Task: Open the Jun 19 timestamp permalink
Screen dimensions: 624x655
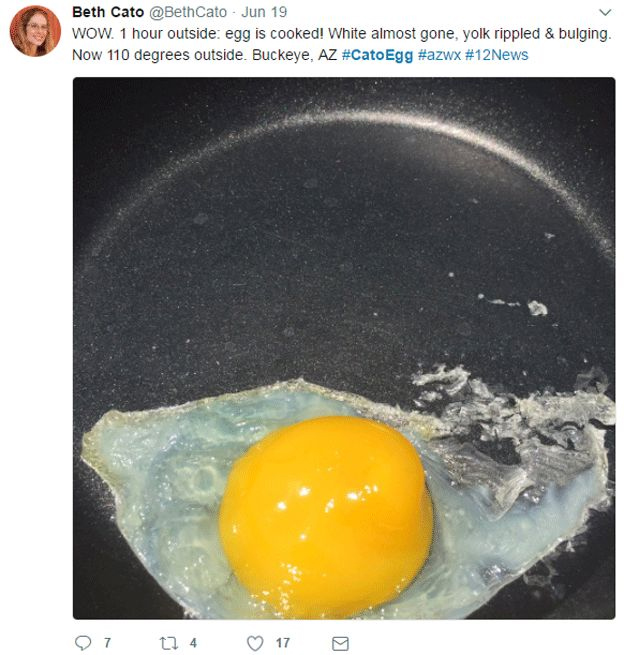Action: tap(264, 12)
